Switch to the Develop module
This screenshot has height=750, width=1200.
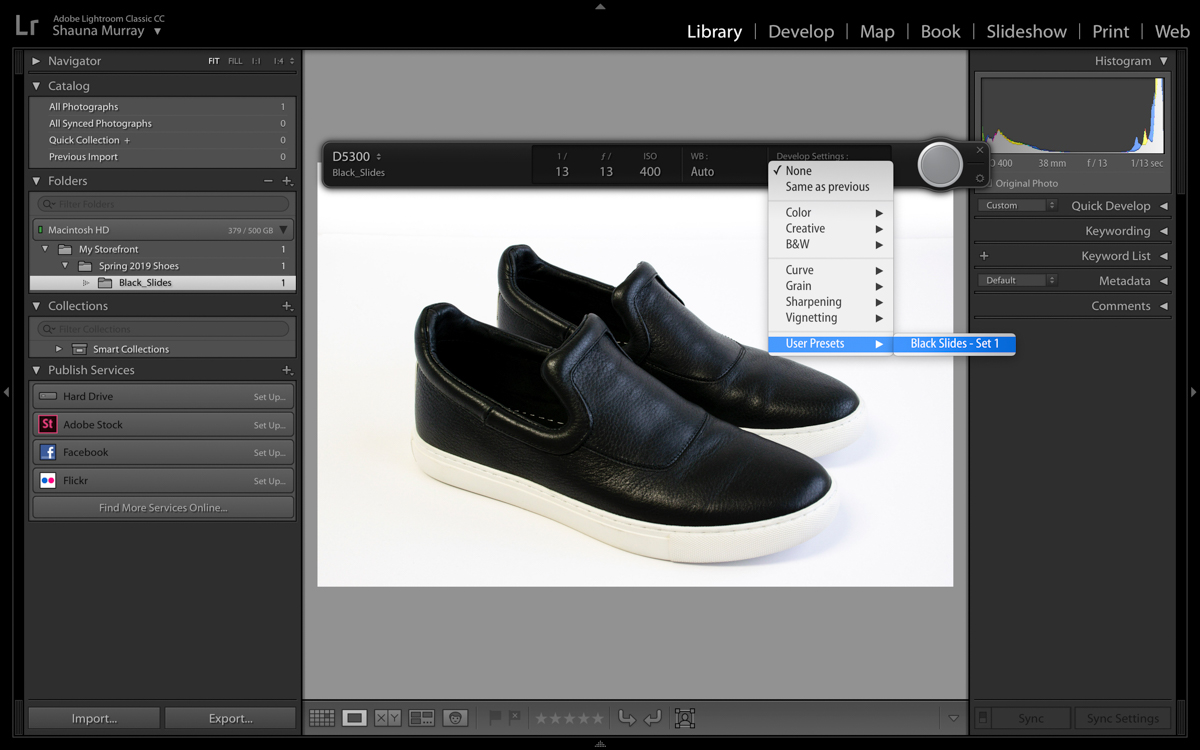click(800, 32)
